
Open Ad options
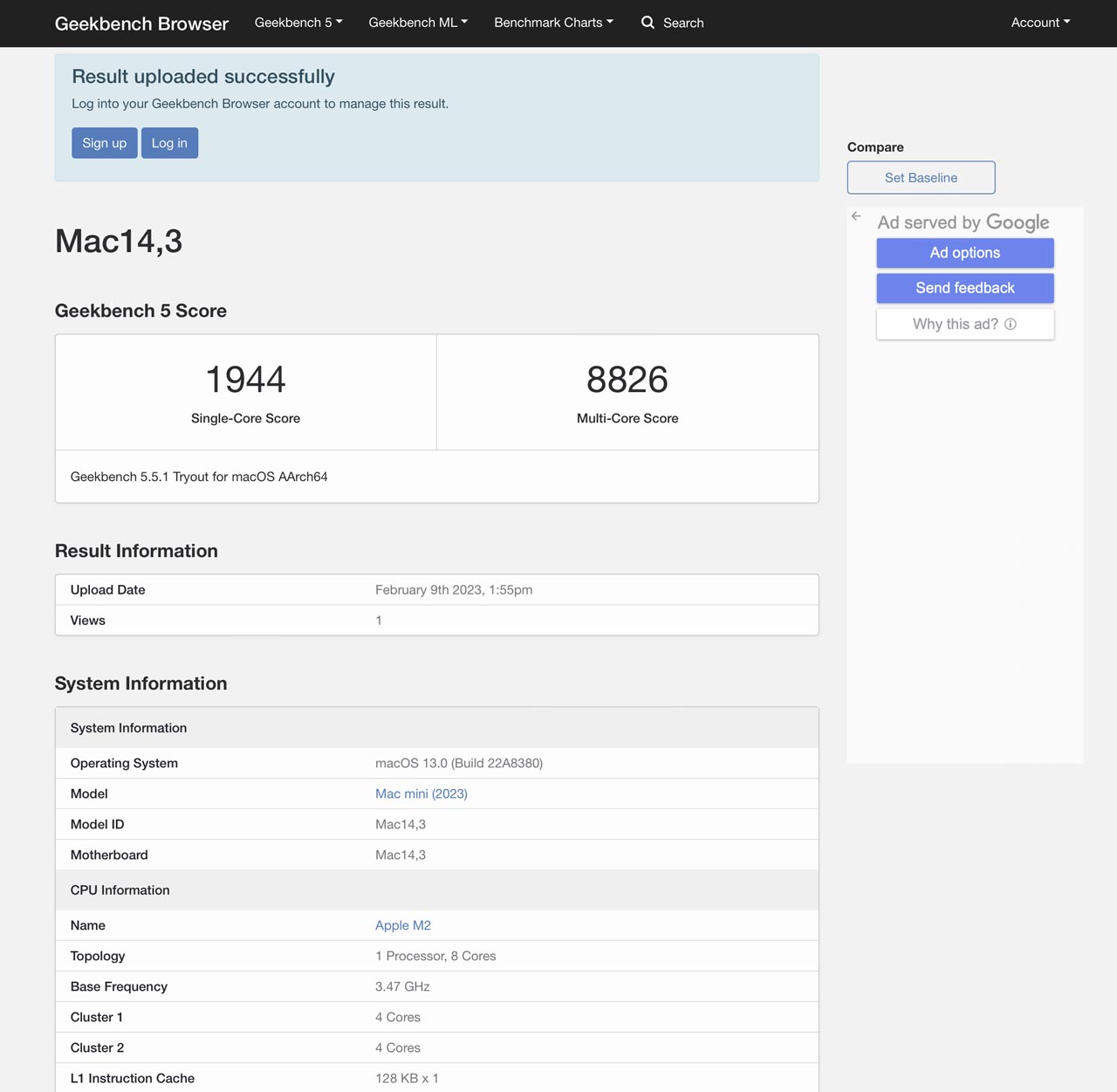click(x=965, y=253)
